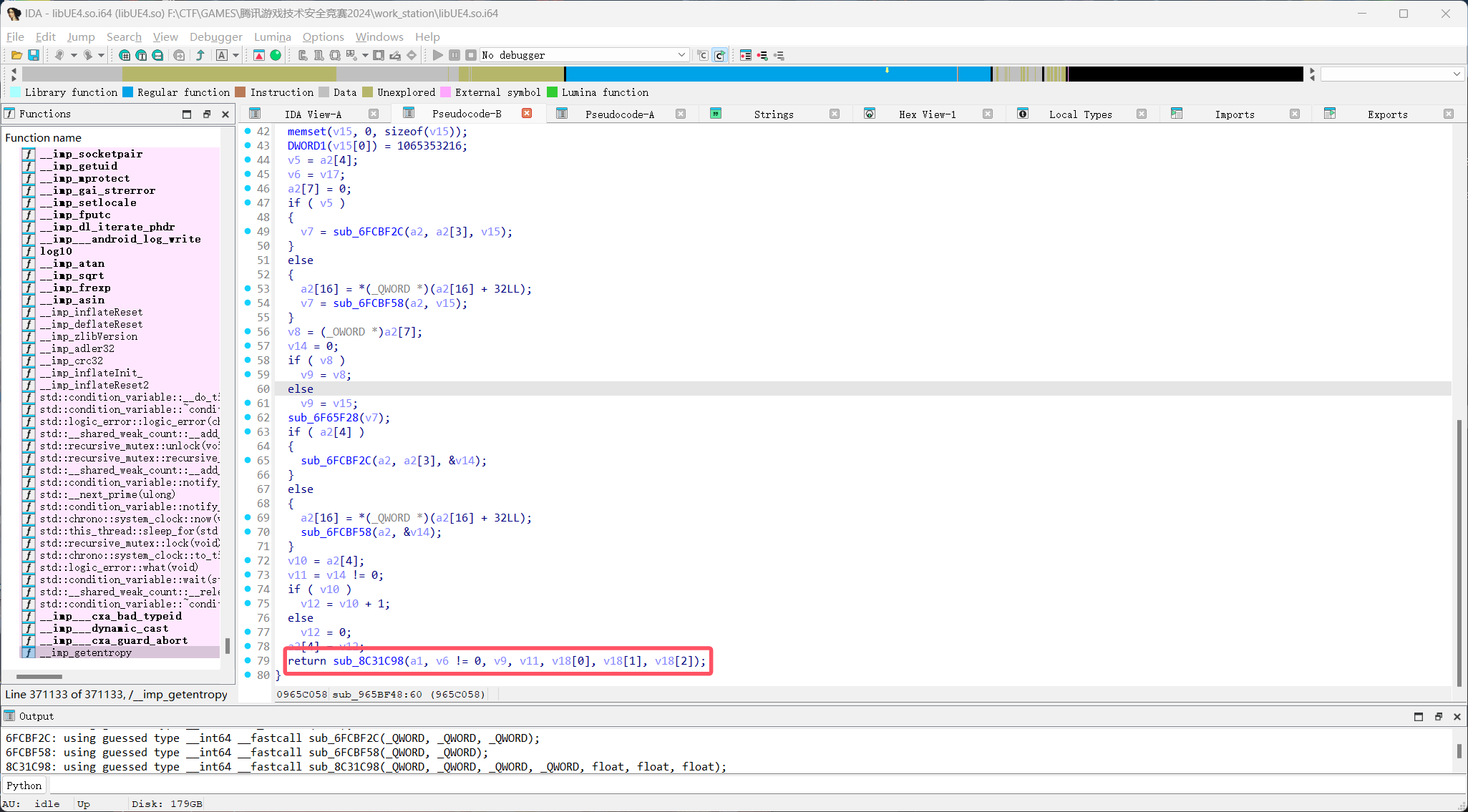Close the Output panel
The image size is (1468, 812).
click(x=1457, y=716)
